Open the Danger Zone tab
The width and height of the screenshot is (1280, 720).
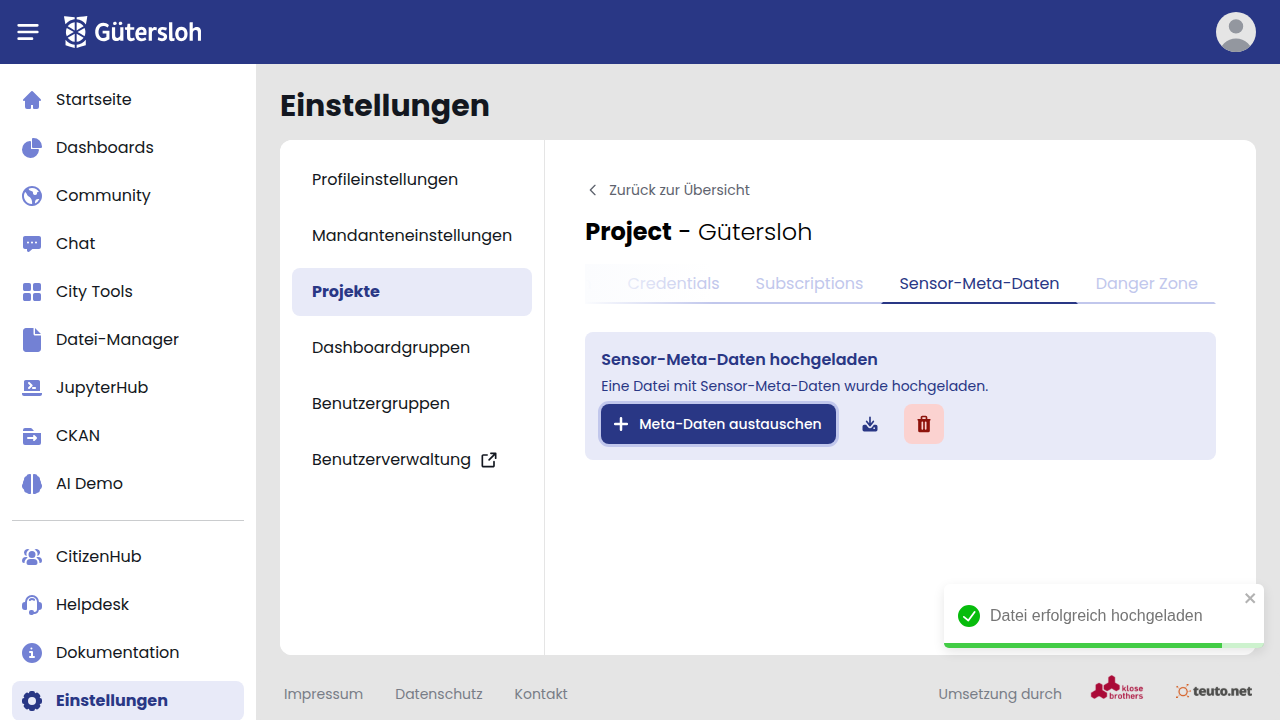pyautogui.click(x=1146, y=284)
